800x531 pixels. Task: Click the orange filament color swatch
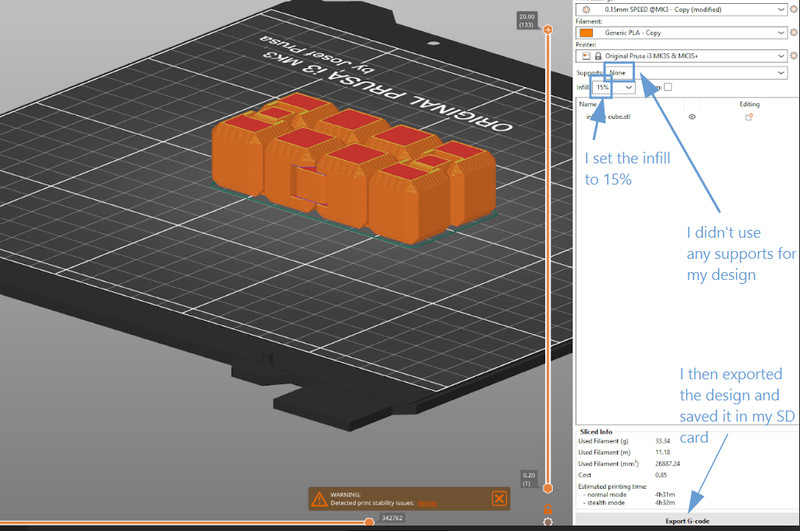click(586, 33)
